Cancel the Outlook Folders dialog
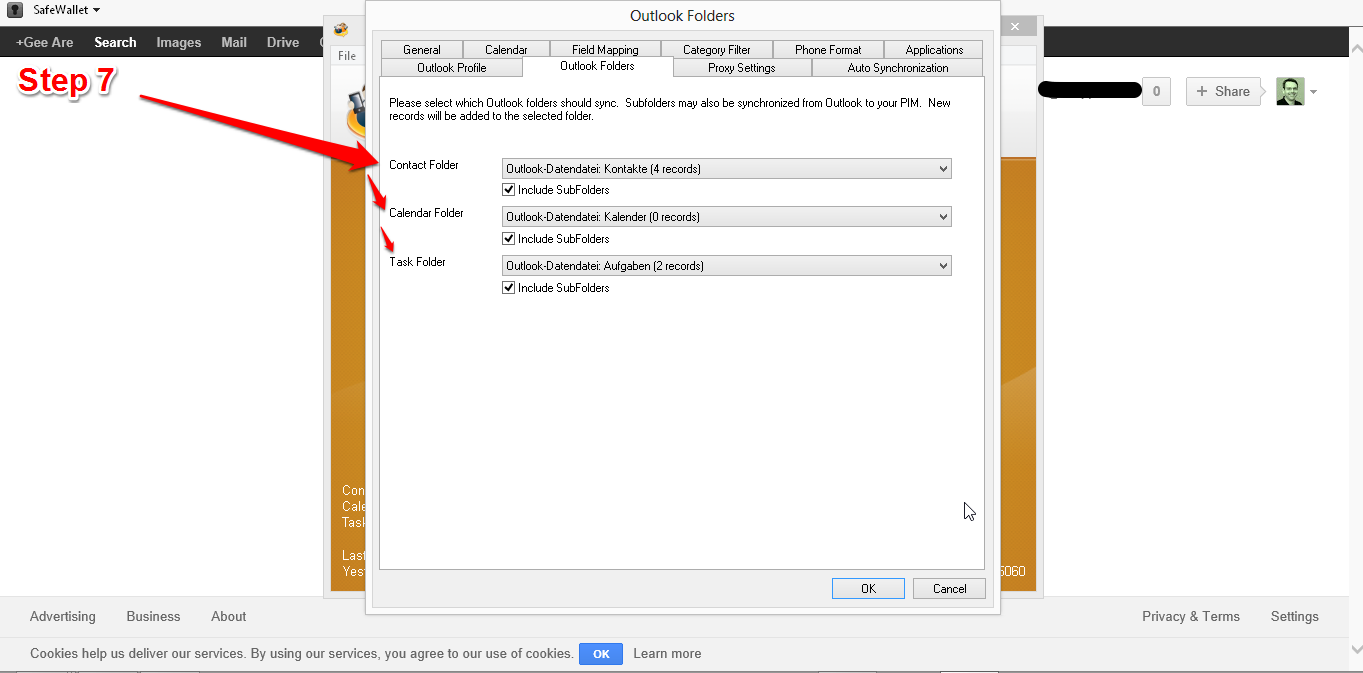1363x673 pixels. pos(949,589)
